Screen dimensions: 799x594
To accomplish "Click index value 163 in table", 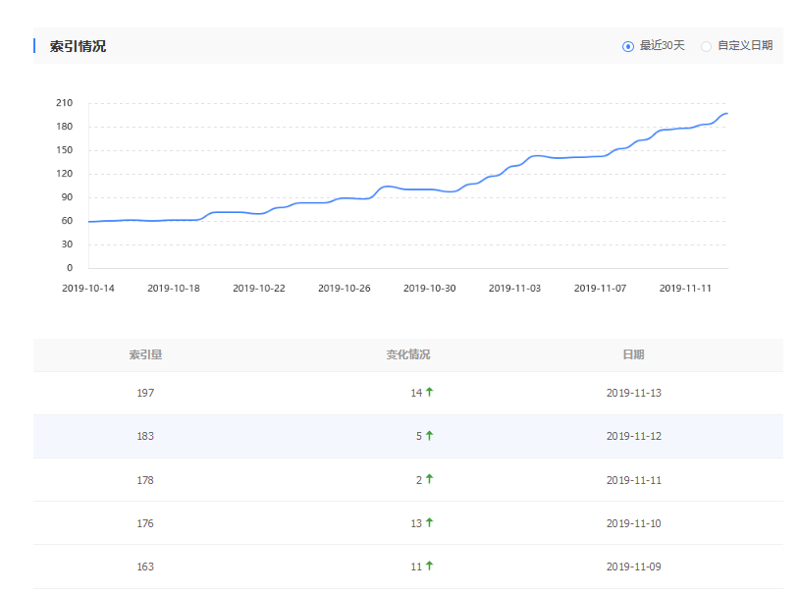I will (x=145, y=566).
